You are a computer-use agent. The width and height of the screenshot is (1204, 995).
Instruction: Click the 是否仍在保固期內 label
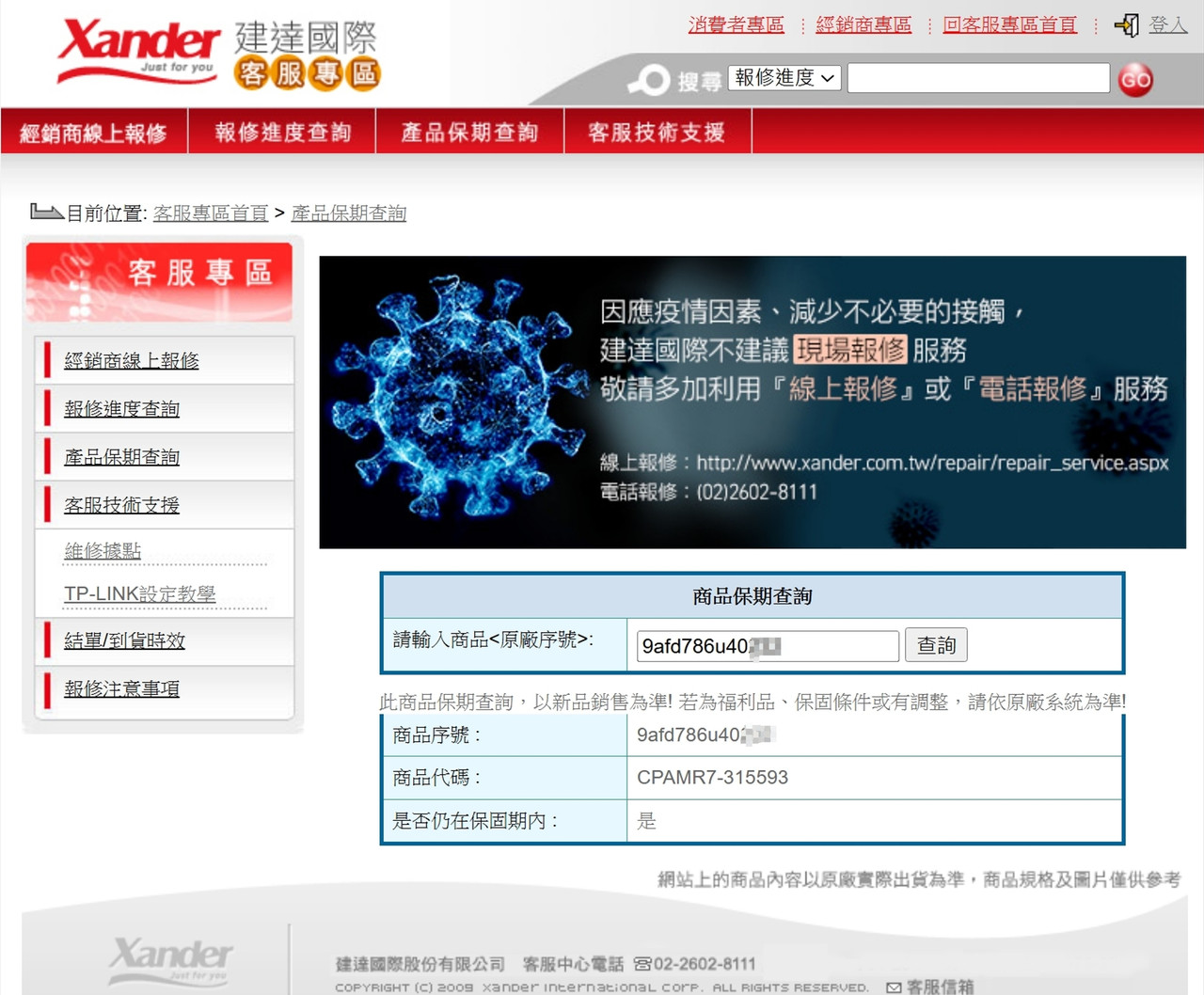click(x=475, y=821)
